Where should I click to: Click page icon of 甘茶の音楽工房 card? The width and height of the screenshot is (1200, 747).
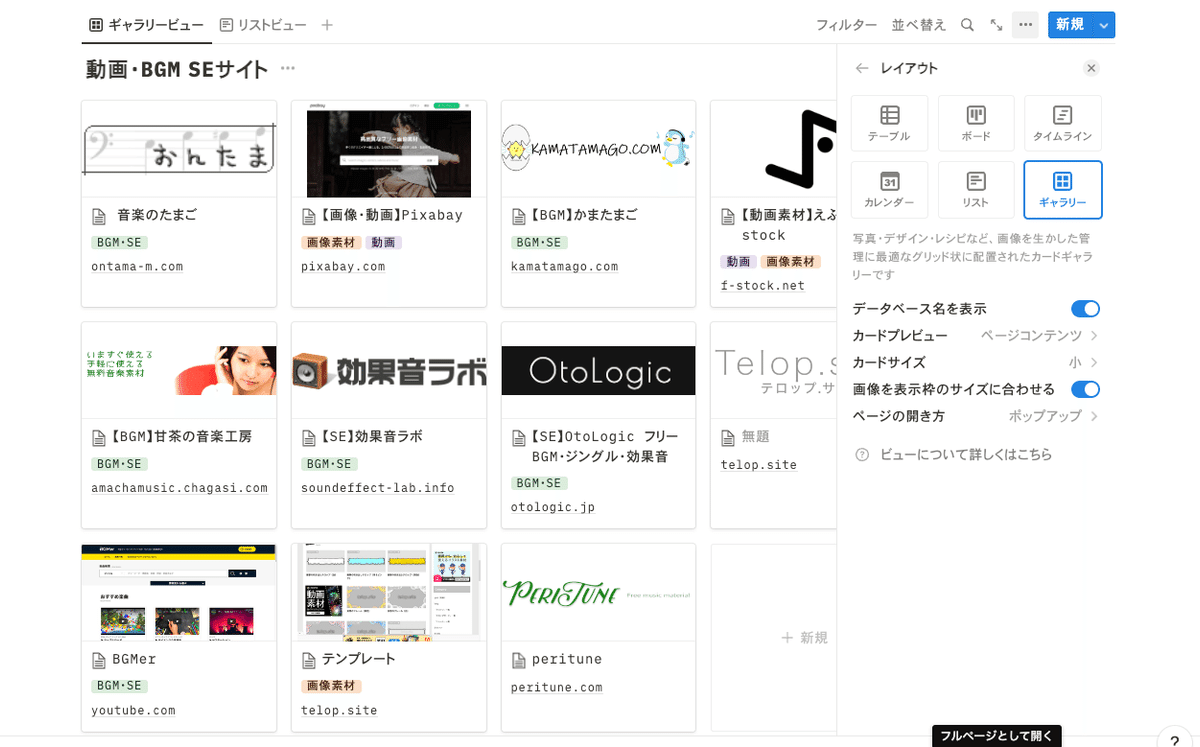coord(99,438)
